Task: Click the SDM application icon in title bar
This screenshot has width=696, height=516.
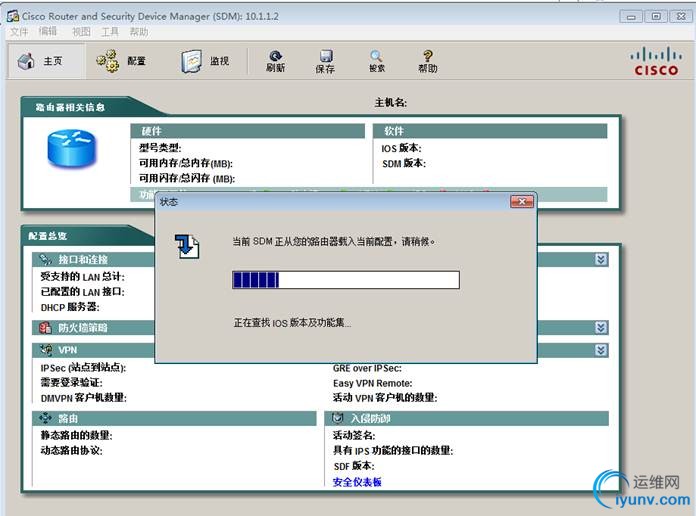Action: coord(12,16)
